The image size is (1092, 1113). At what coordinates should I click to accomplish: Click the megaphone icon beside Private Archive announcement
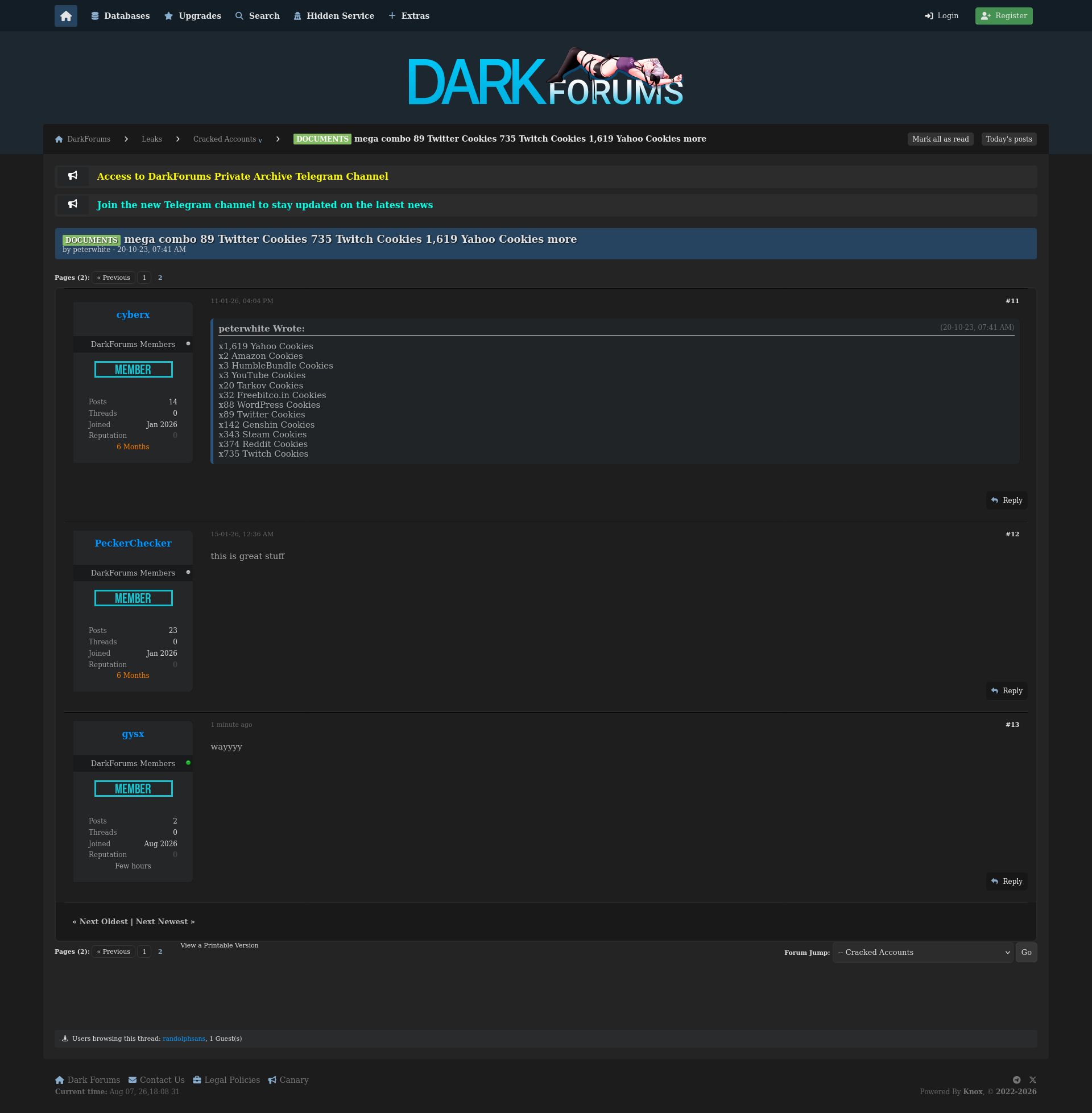coord(73,176)
